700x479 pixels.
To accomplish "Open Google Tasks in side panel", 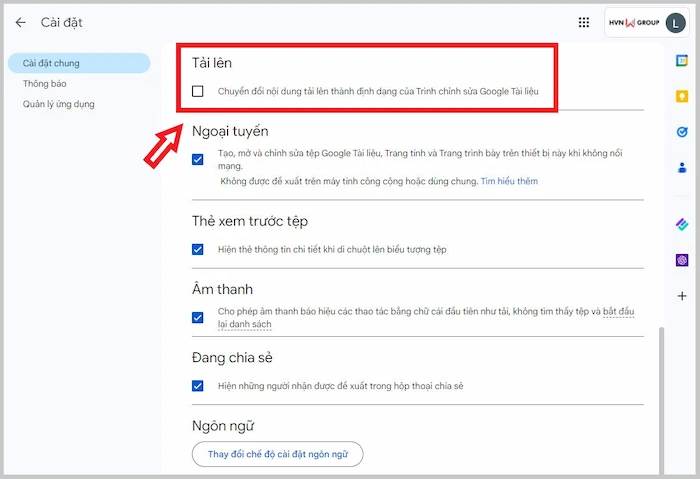I will (682, 132).
